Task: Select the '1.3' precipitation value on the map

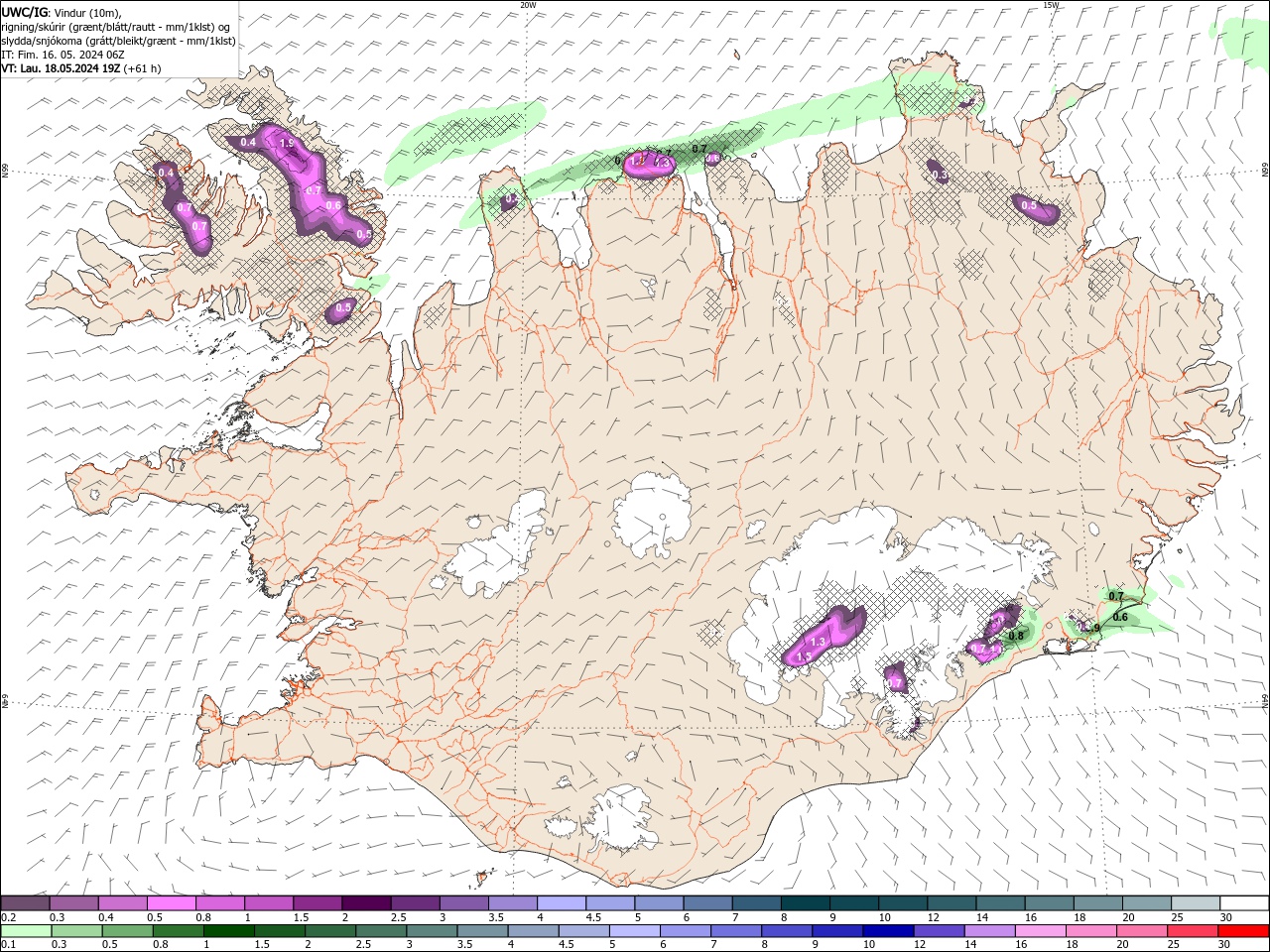Action: point(819,644)
